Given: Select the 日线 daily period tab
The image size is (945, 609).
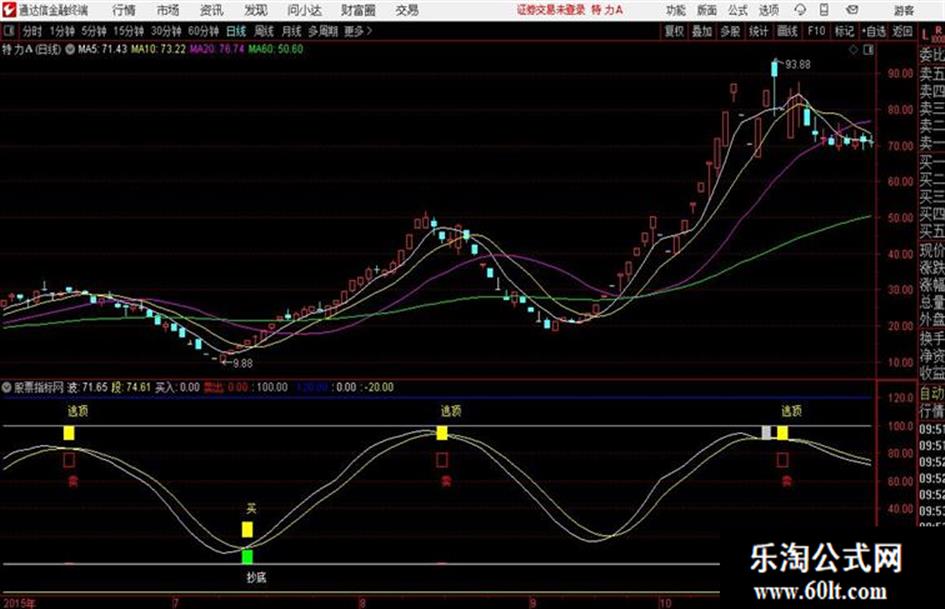Looking at the screenshot, I should (236, 31).
